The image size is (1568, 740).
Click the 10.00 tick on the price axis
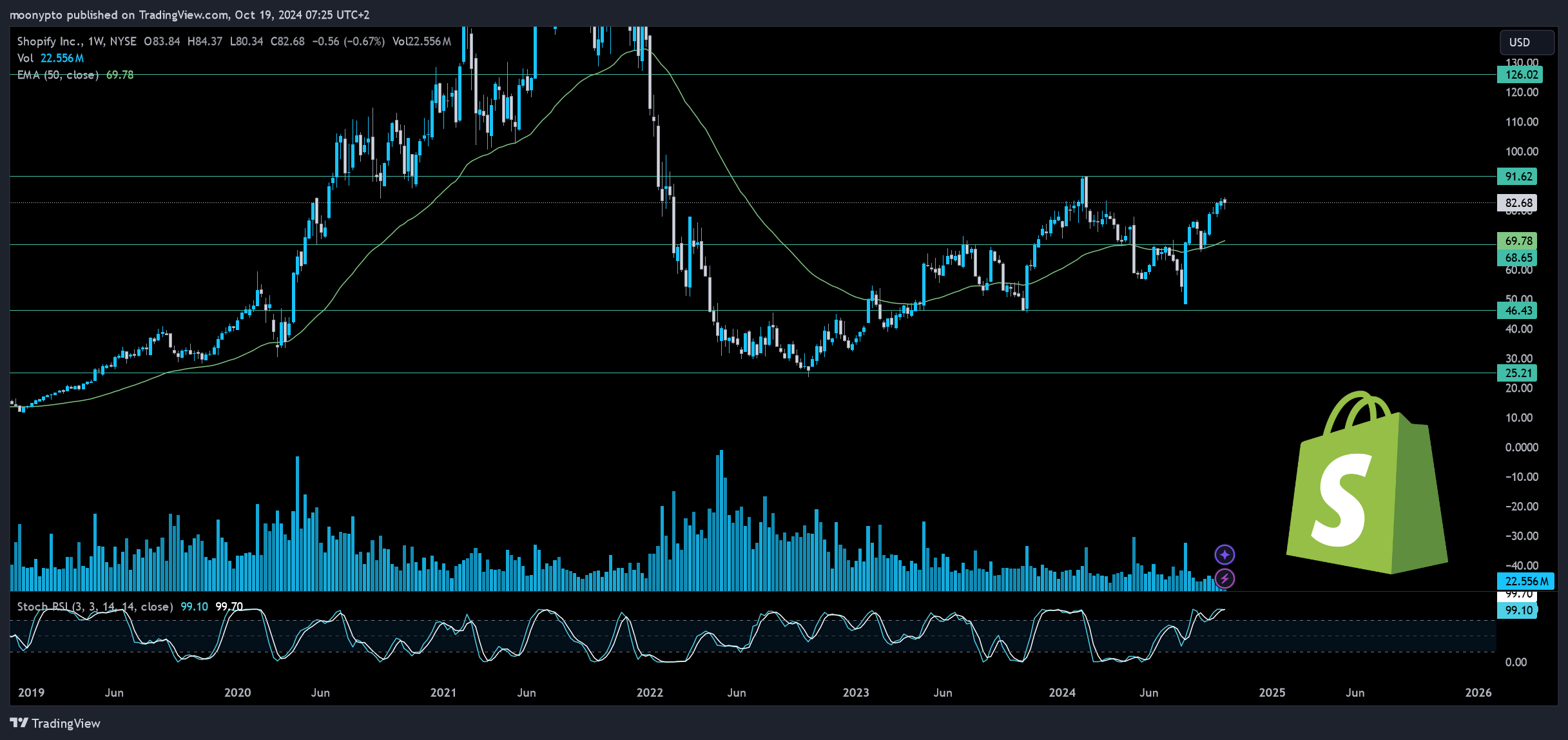pos(1519,418)
